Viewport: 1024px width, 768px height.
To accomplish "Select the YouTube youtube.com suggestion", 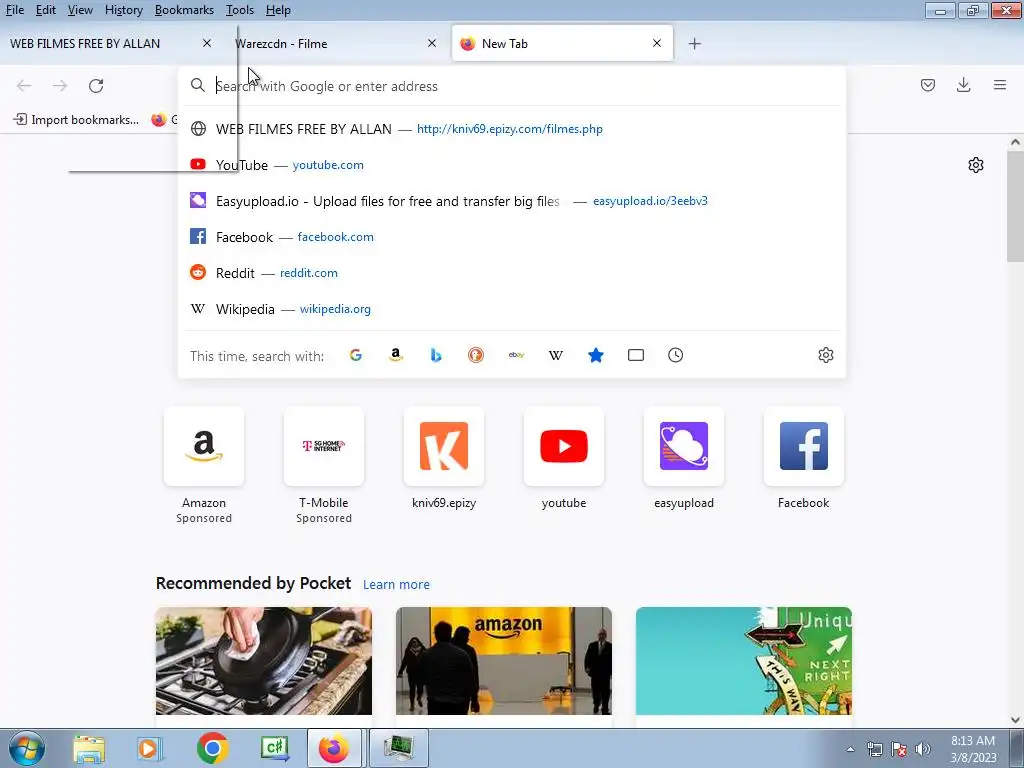I will 512,165.
